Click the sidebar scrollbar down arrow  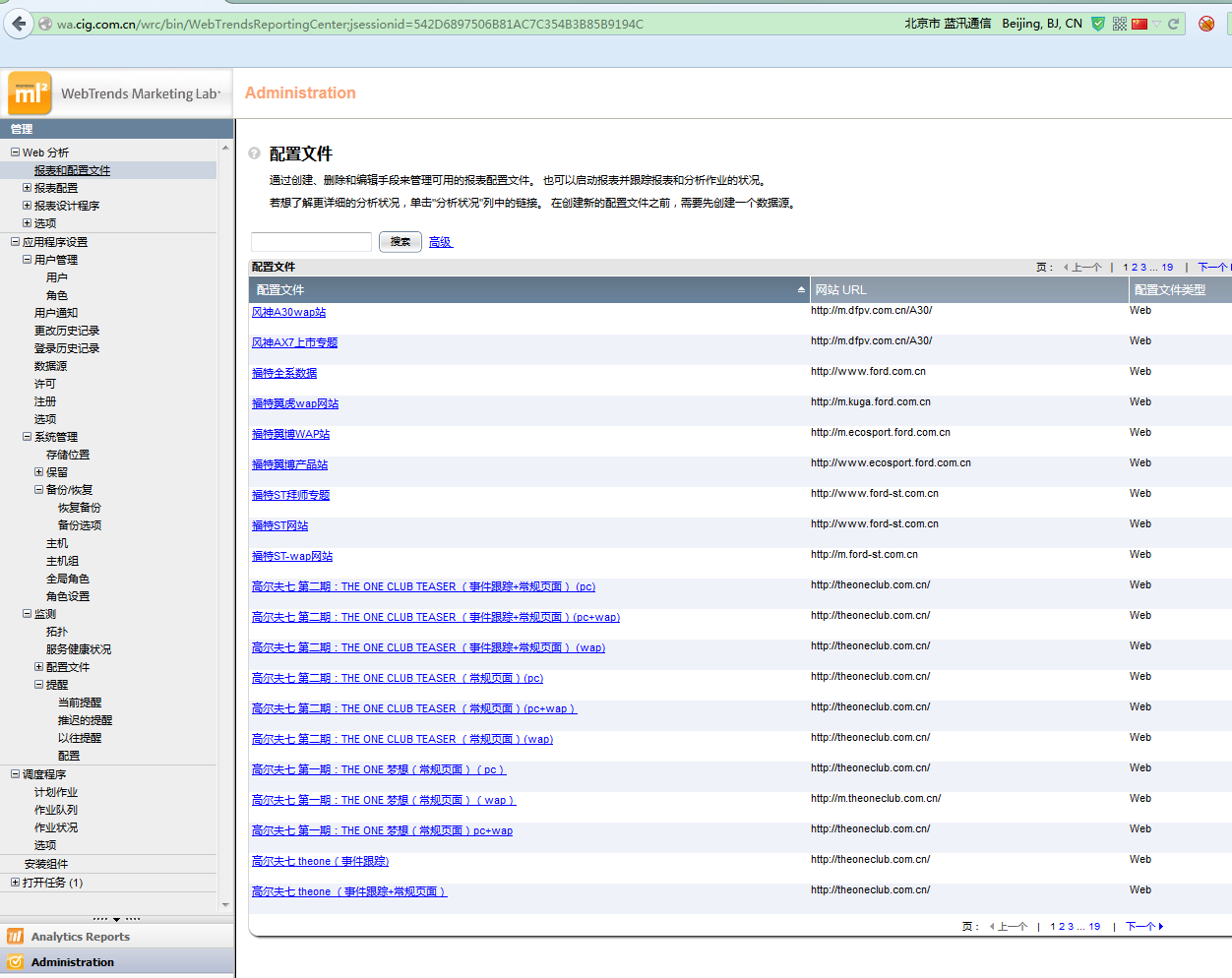click(225, 905)
